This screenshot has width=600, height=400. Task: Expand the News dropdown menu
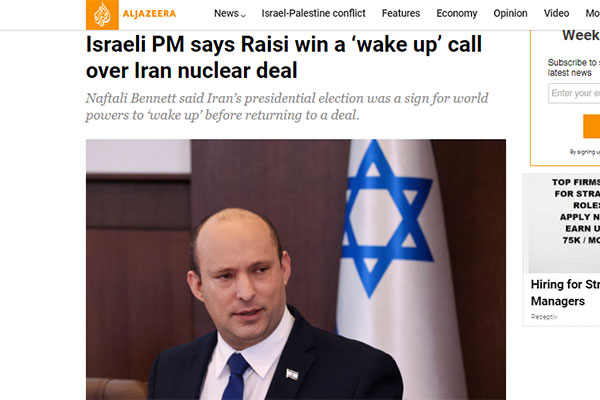pos(230,13)
